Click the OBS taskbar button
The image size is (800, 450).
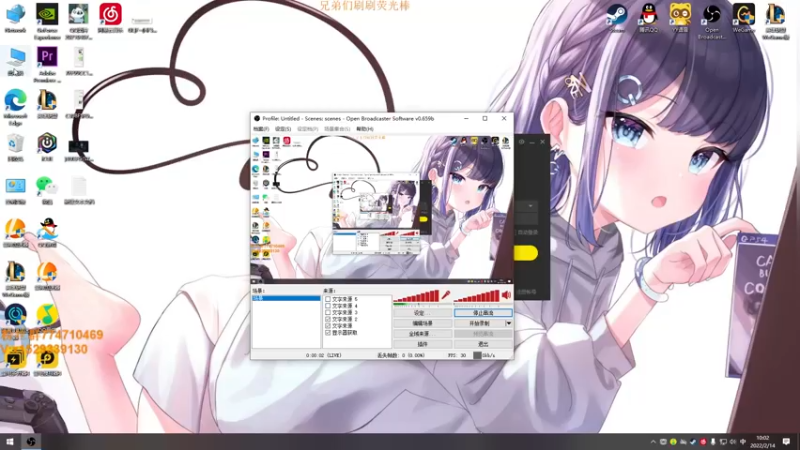click(x=31, y=441)
